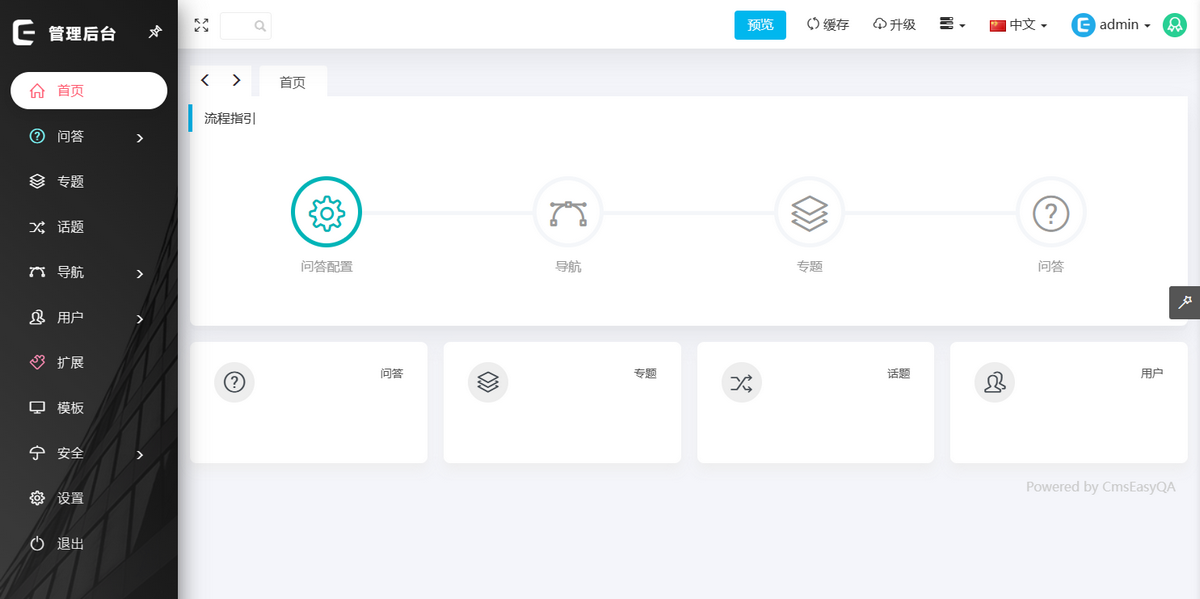Image resolution: width=1200 pixels, height=599 pixels.
Task: Click the 问答 question-mark icon in flow guide
Action: tap(1050, 212)
